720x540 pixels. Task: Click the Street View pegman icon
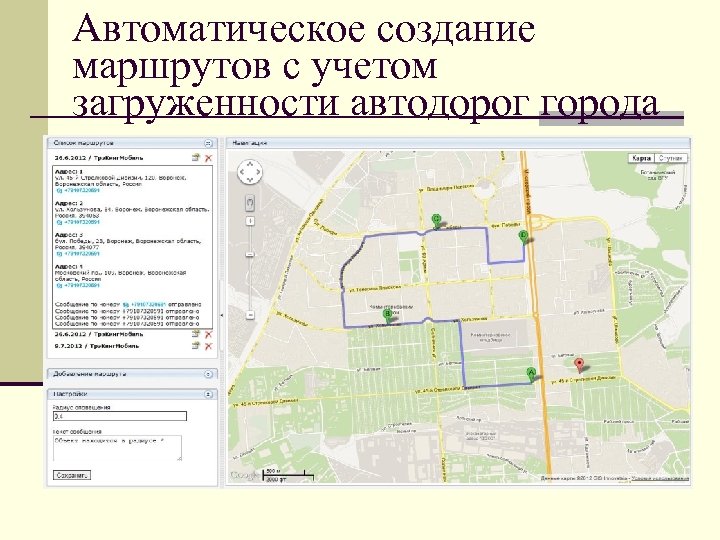tap(250, 202)
